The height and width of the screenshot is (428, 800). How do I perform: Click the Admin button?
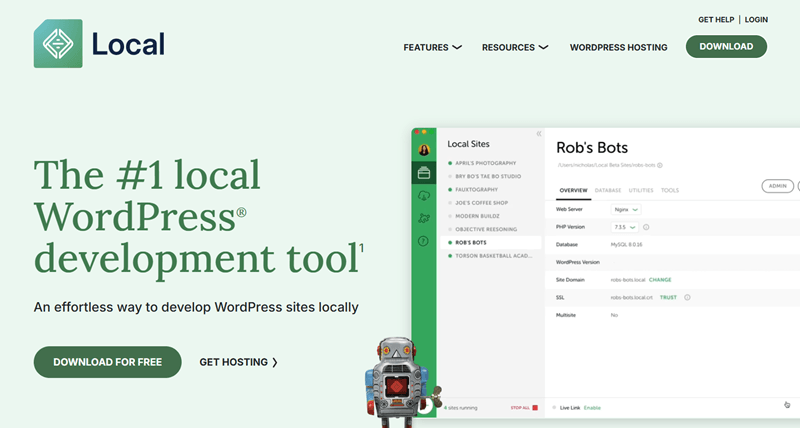778,186
